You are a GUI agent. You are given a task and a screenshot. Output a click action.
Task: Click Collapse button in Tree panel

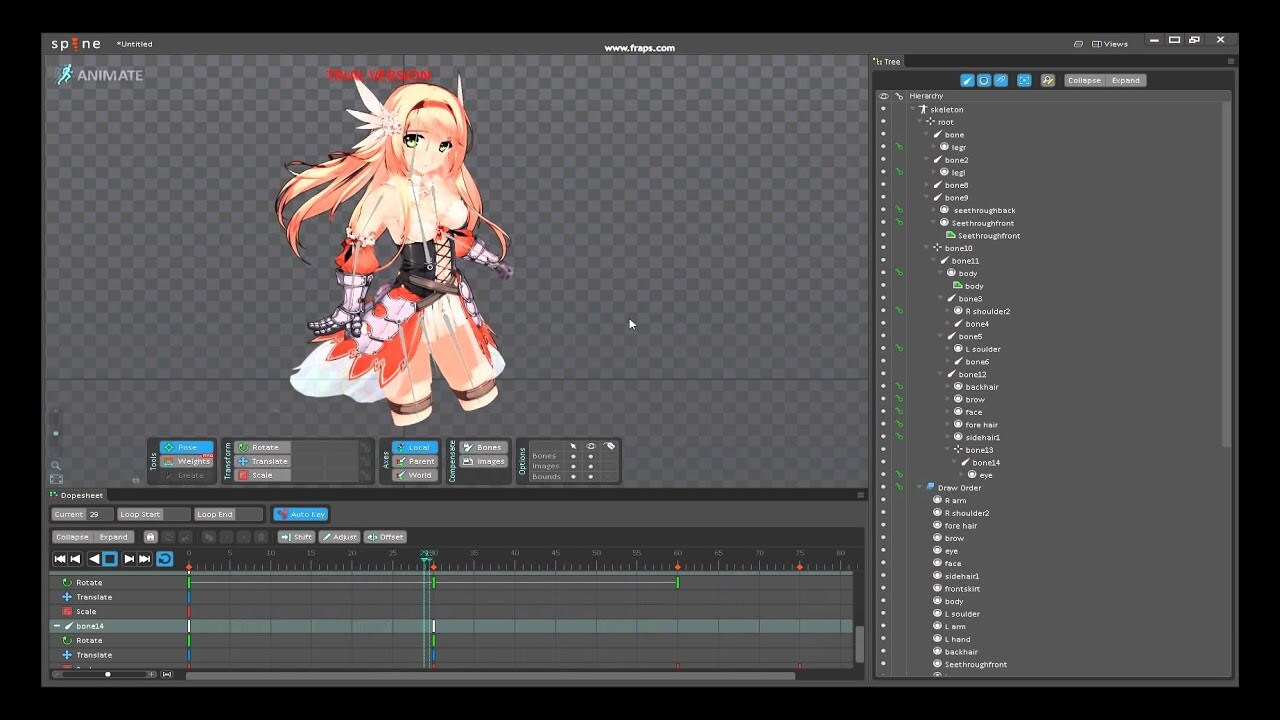1084,80
